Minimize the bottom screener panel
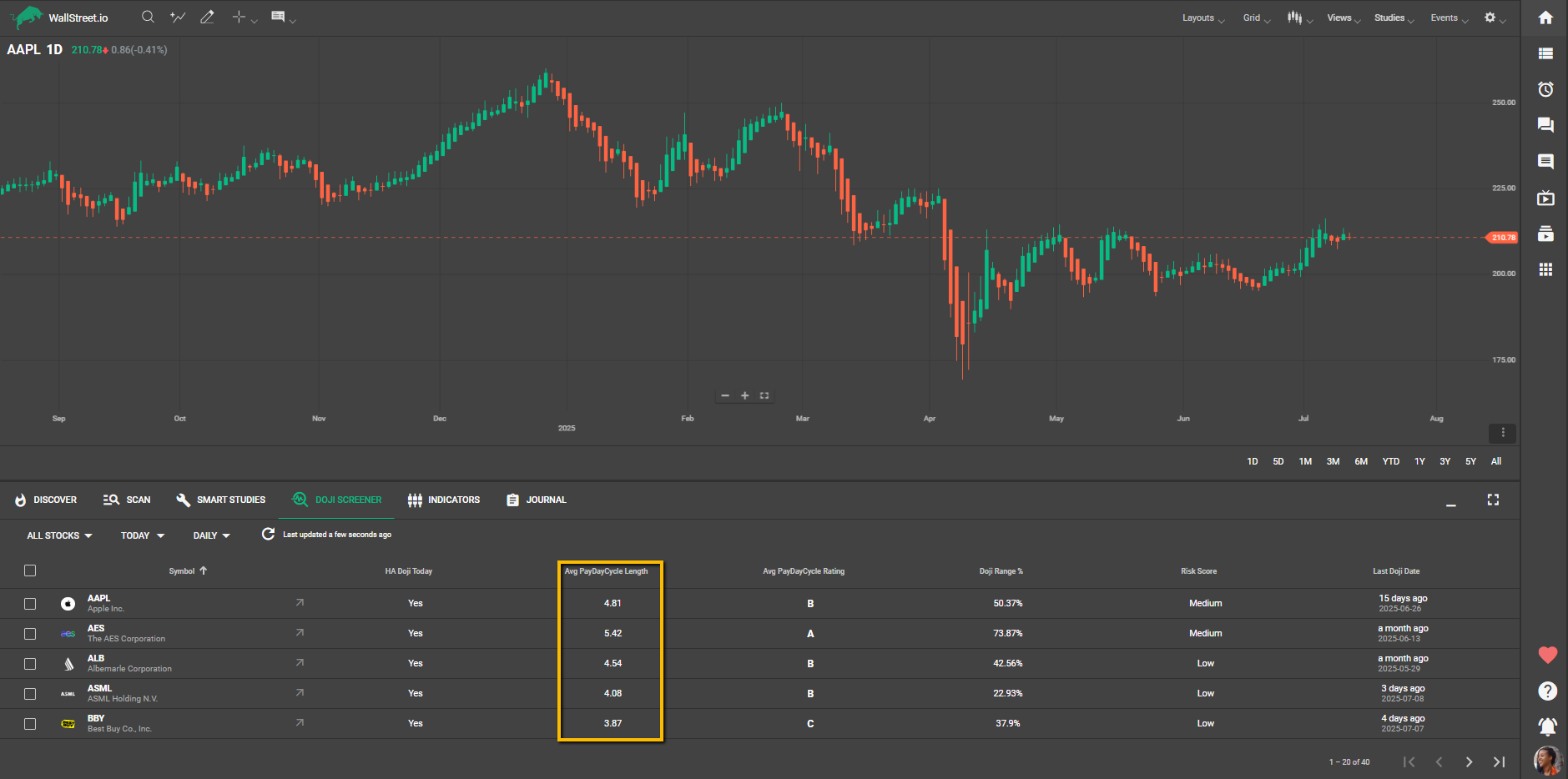This screenshot has width=1568, height=779. tap(1451, 504)
